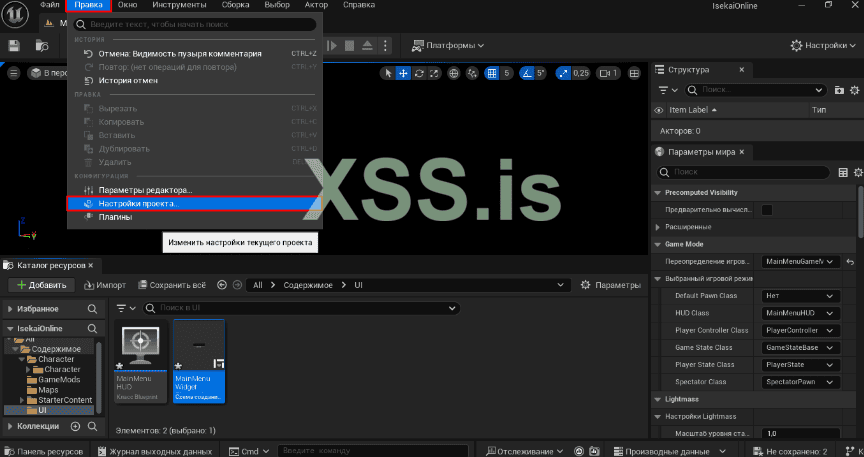Open the Output Log (Журнал выходных данных)
The image size is (864, 457).
coord(155,451)
